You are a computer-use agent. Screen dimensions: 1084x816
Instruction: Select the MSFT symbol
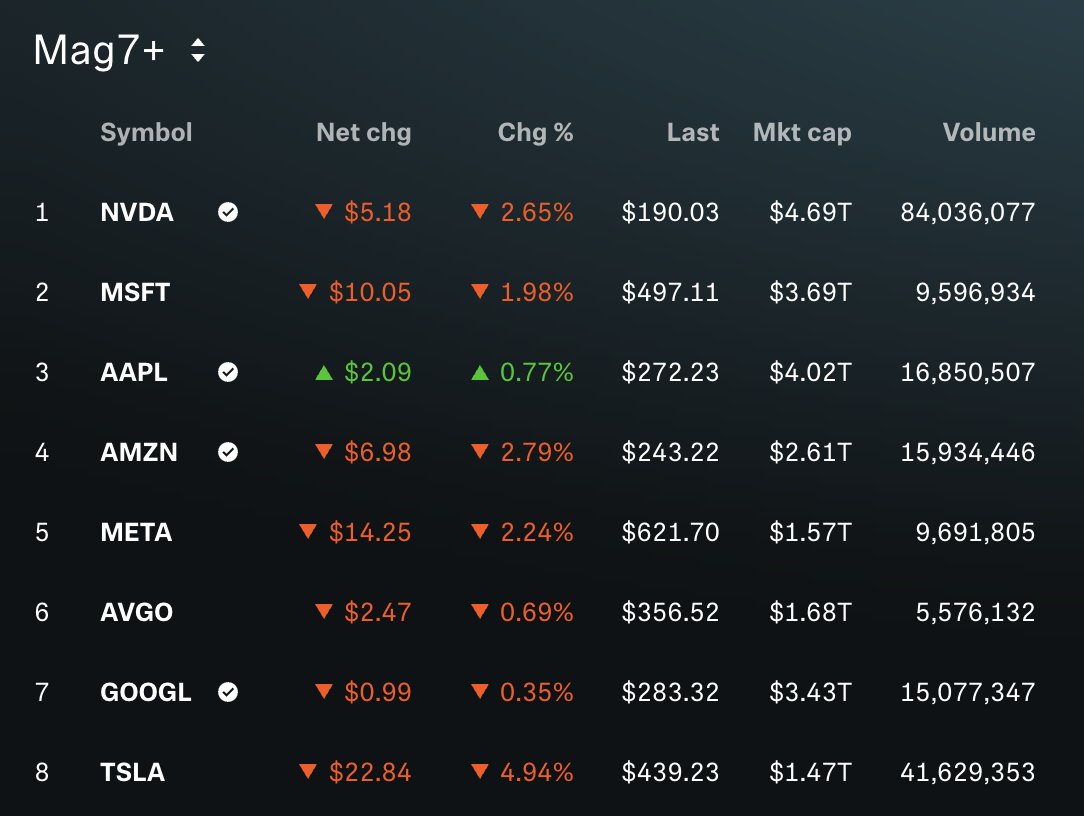(x=135, y=293)
